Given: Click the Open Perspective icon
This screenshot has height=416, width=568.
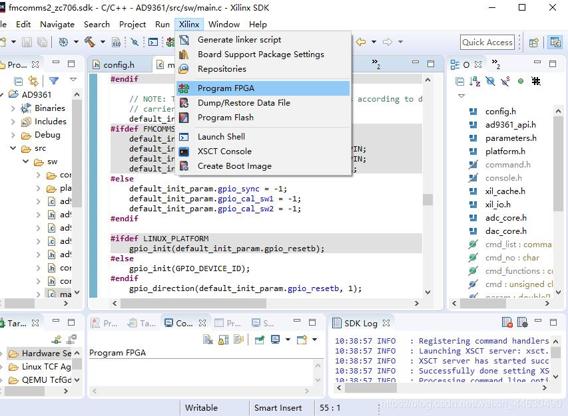Looking at the screenshot, I should click(534, 42).
